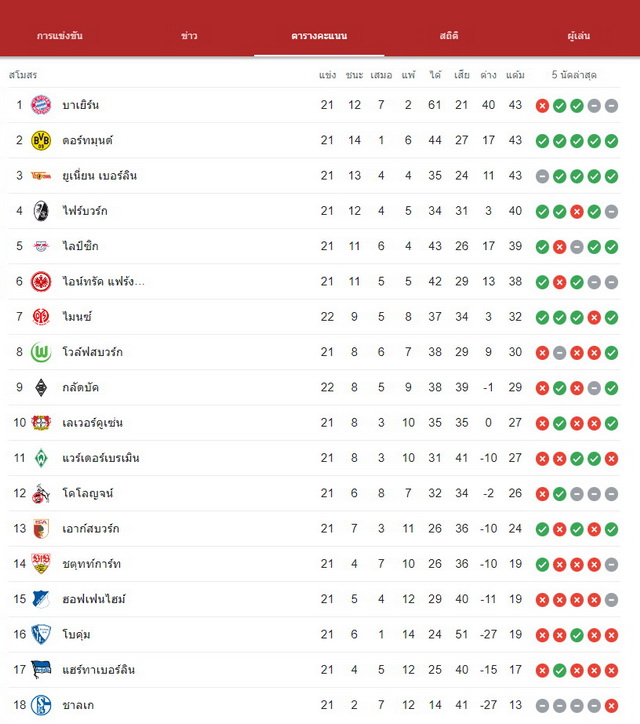The image size is (640, 724).
Task: Select the ผู้เล่น tab
Action: click(x=579, y=36)
